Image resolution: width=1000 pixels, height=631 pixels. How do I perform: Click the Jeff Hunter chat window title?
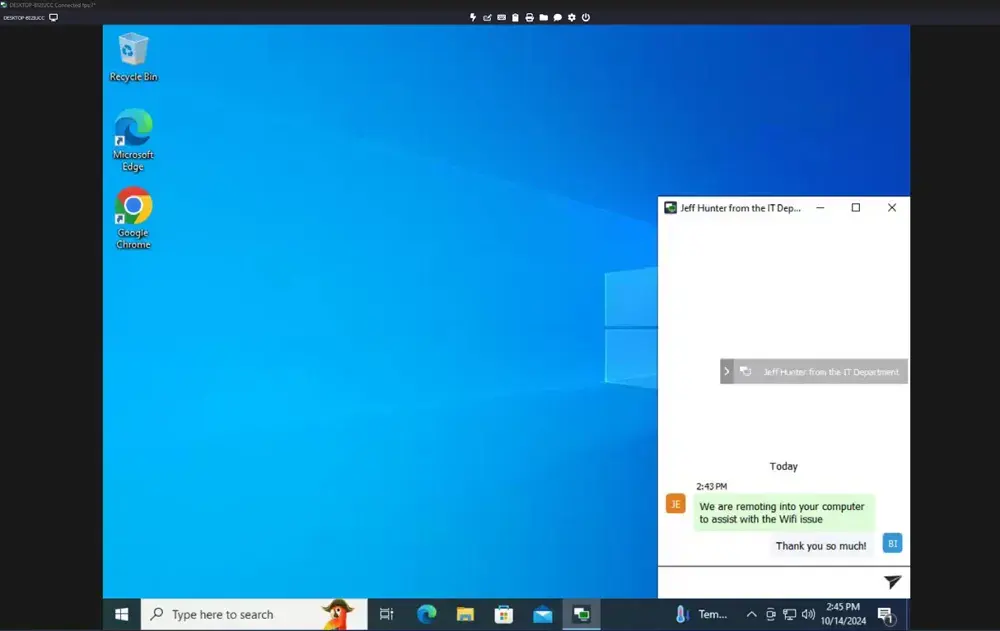click(x=740, y=208)
